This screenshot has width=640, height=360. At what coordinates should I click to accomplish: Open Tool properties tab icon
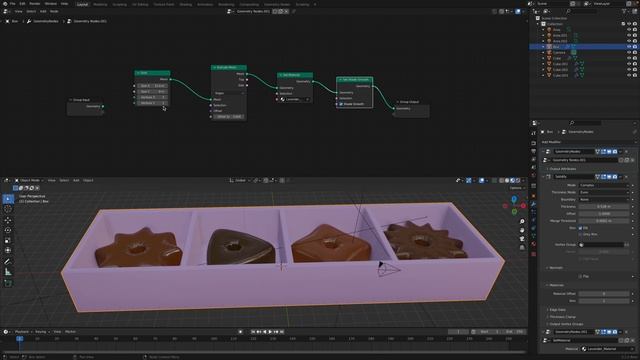pyautogui.click(x=533, y=133)
